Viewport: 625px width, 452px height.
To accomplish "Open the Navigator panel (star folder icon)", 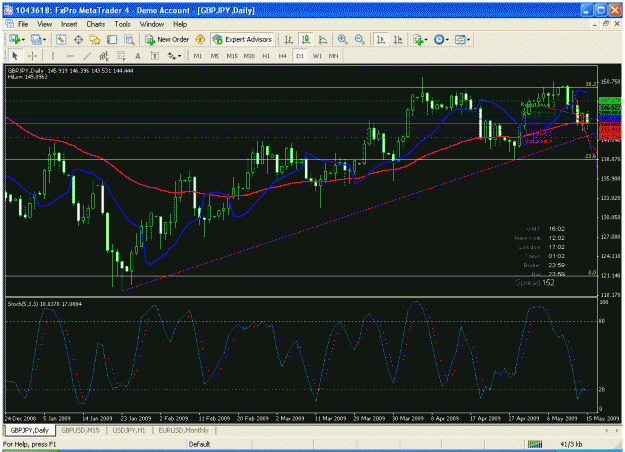I will 95,39.
